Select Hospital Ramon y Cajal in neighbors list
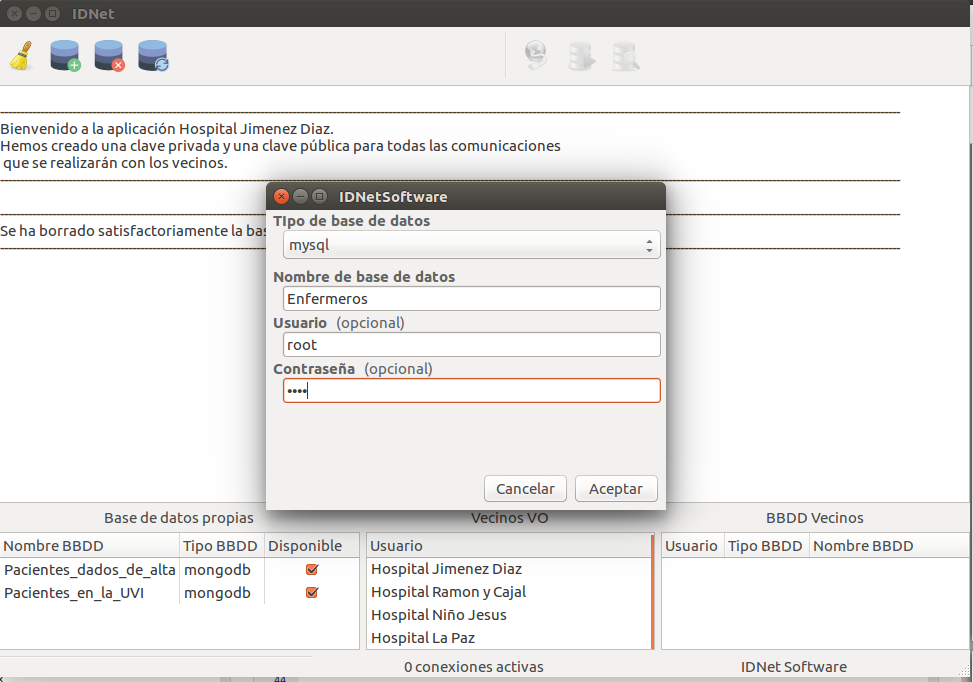 [x=448, y=592]
